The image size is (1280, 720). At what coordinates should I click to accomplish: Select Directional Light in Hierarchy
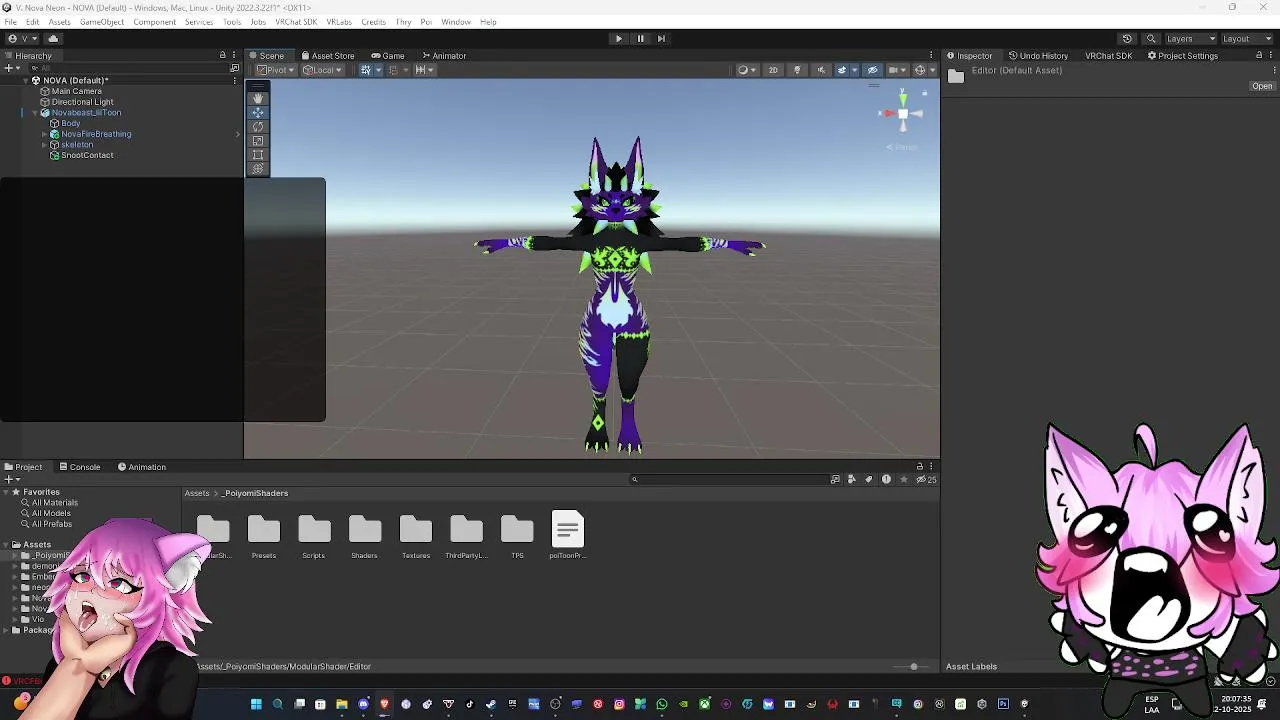click(82, 102)
